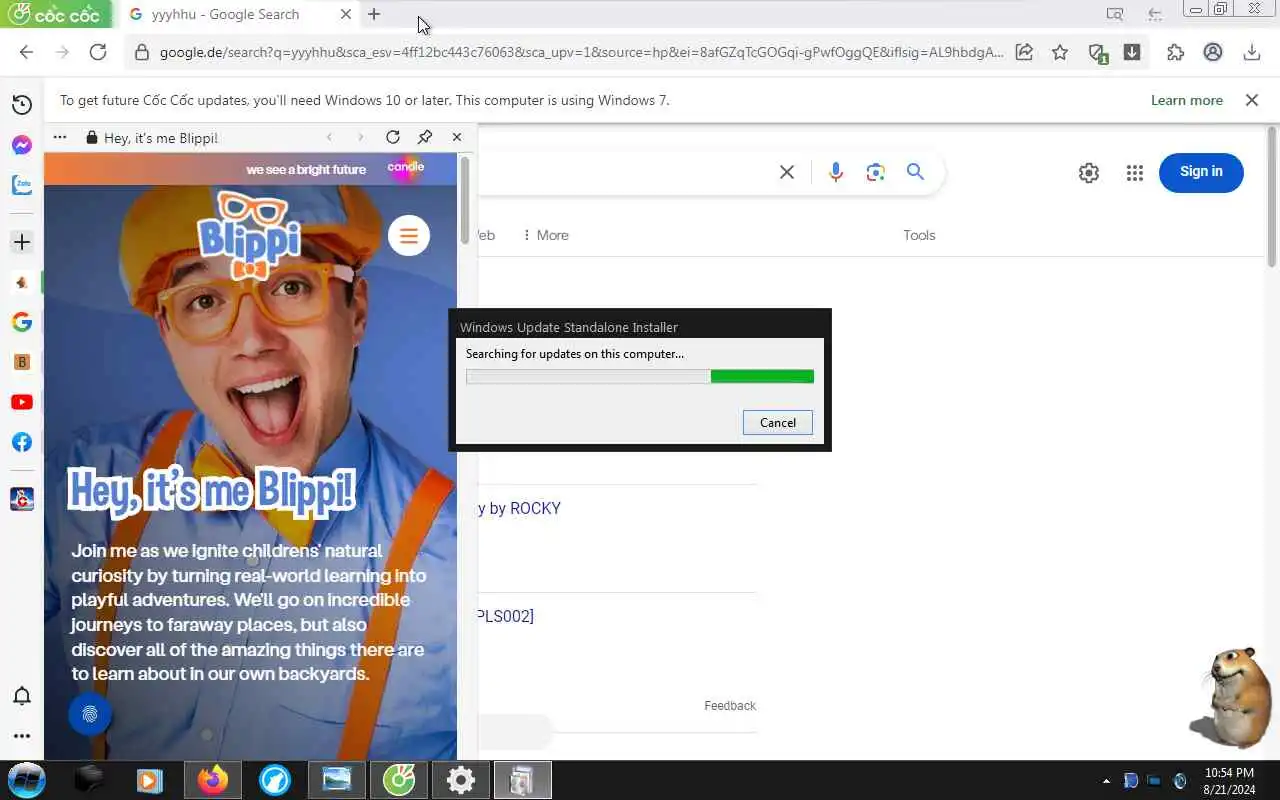Open the profile account icon
Image resolution: width=1280 pixels, height=800 pixels.
tap(1213, 52)
